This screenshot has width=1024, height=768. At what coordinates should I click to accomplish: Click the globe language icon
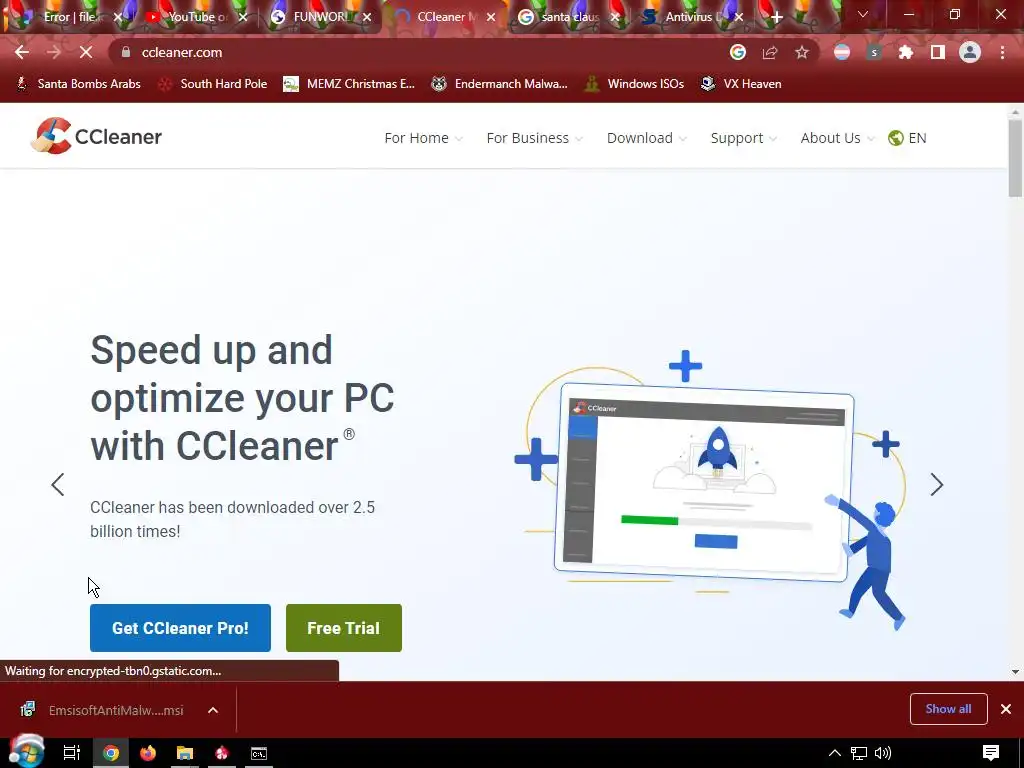pos(895,138)
